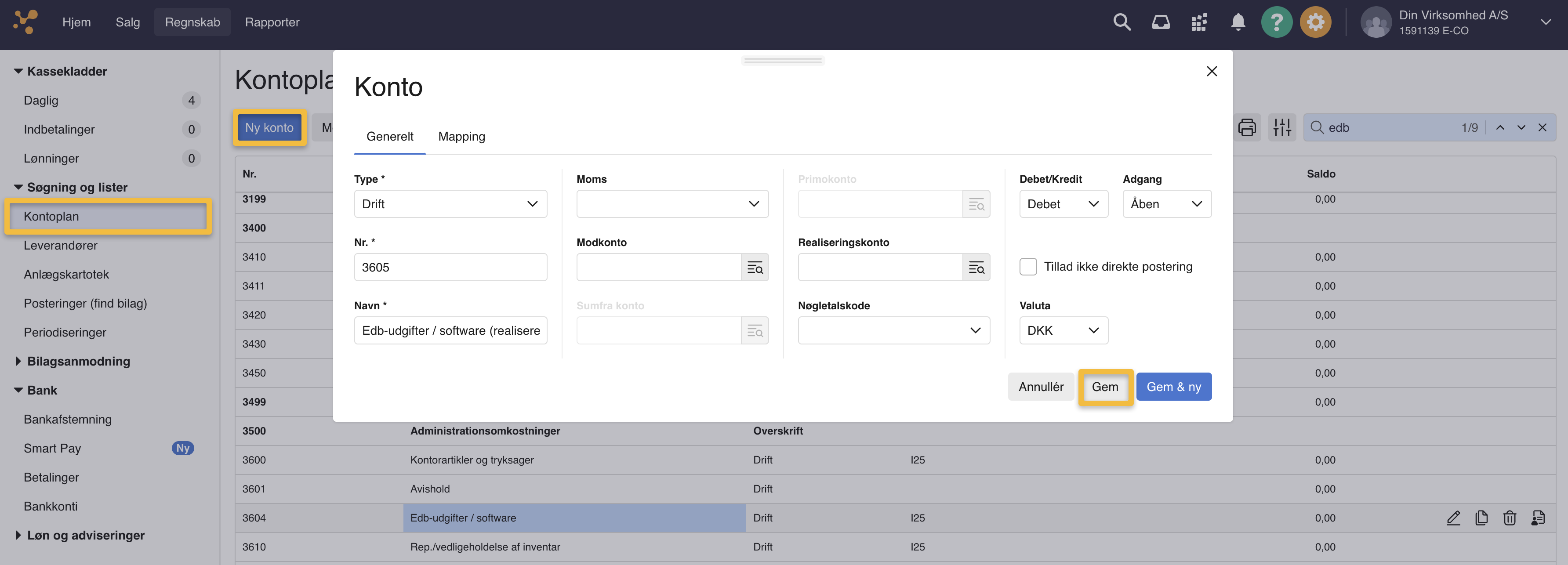Open Modkonto account lookup icon
The width and height of the screenshot is (1568, 565).
[x=754, y=267]
